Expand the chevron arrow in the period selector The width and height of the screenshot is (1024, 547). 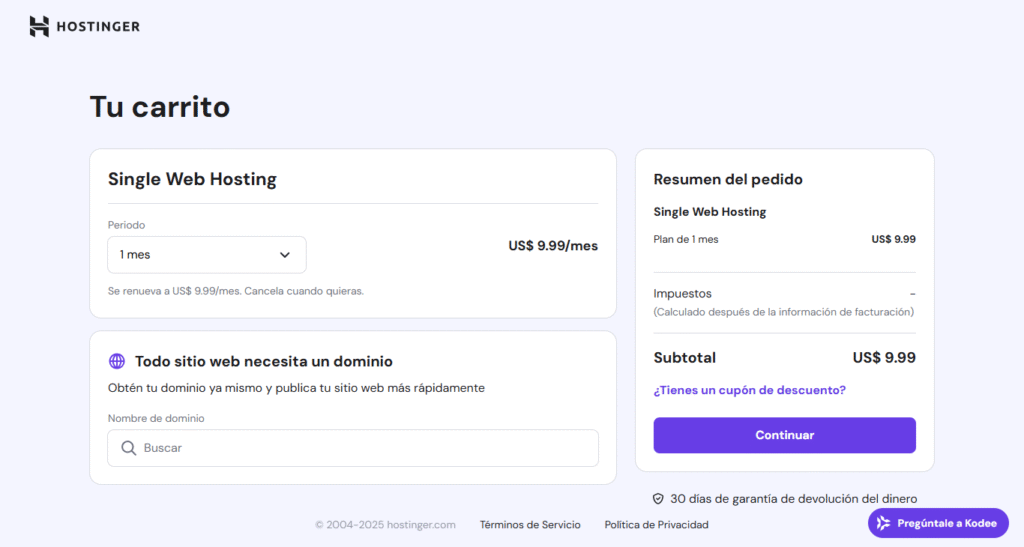[285, 255]
